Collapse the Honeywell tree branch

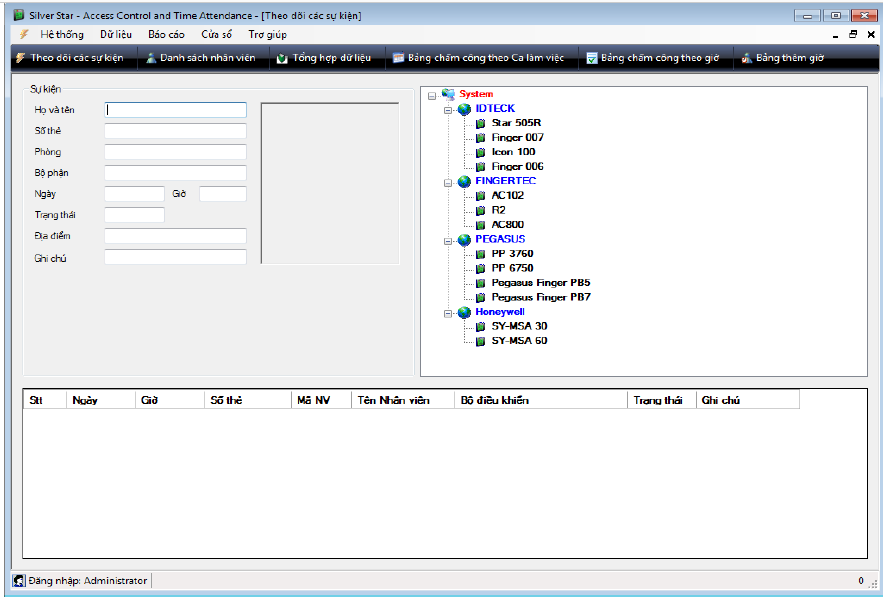[448, 312]
